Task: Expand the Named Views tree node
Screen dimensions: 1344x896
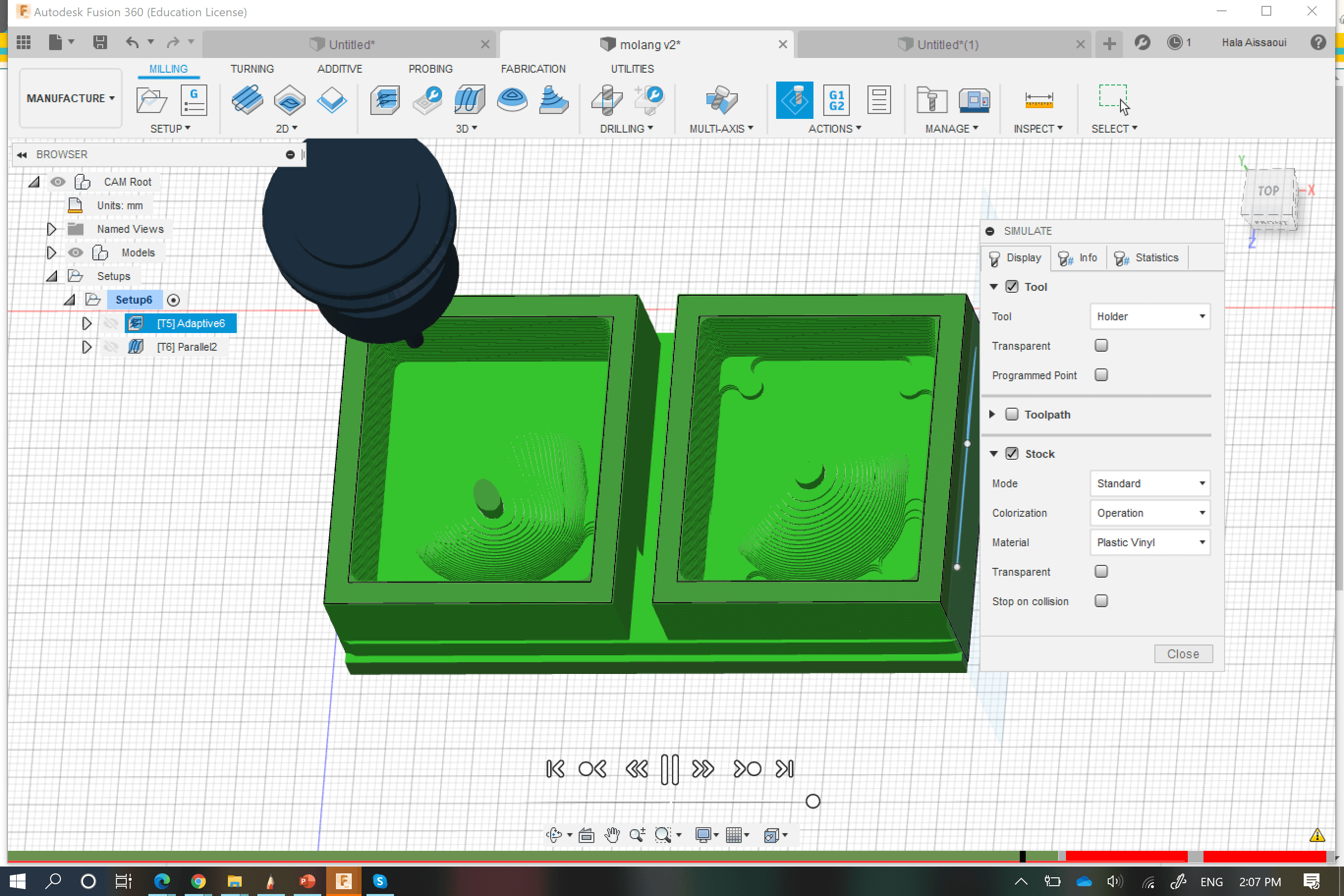Action: (52, 229)
